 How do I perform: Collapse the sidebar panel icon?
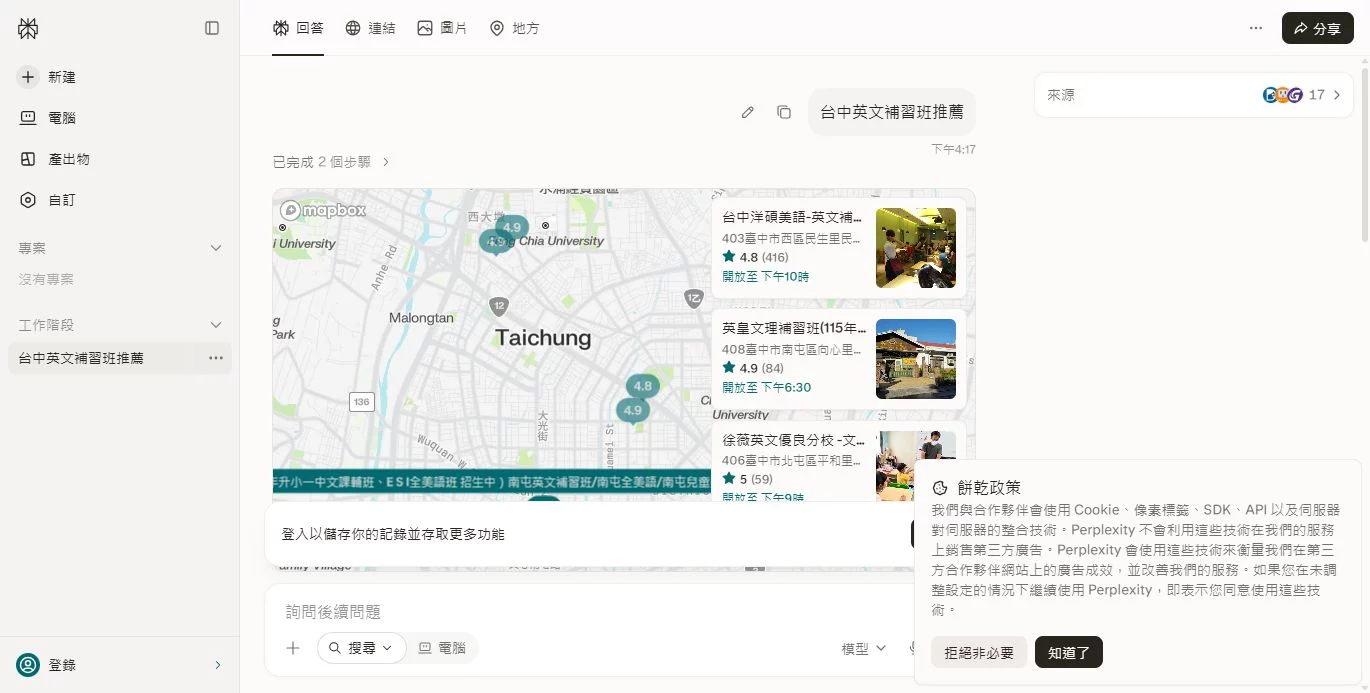click(212, 28)
